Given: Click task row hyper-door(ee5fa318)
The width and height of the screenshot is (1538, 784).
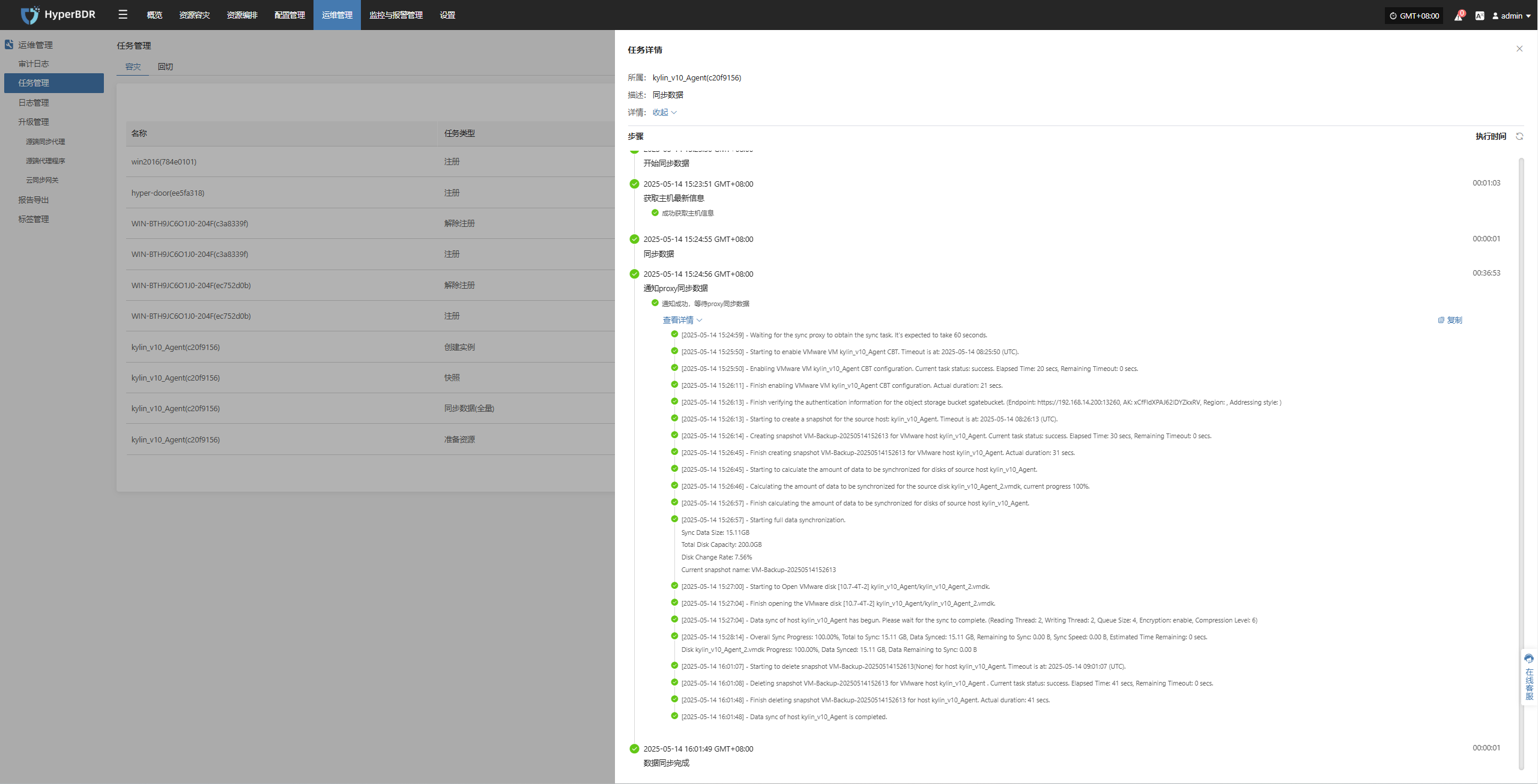Looking at the screenshot, I should click(x=370, y=193).
